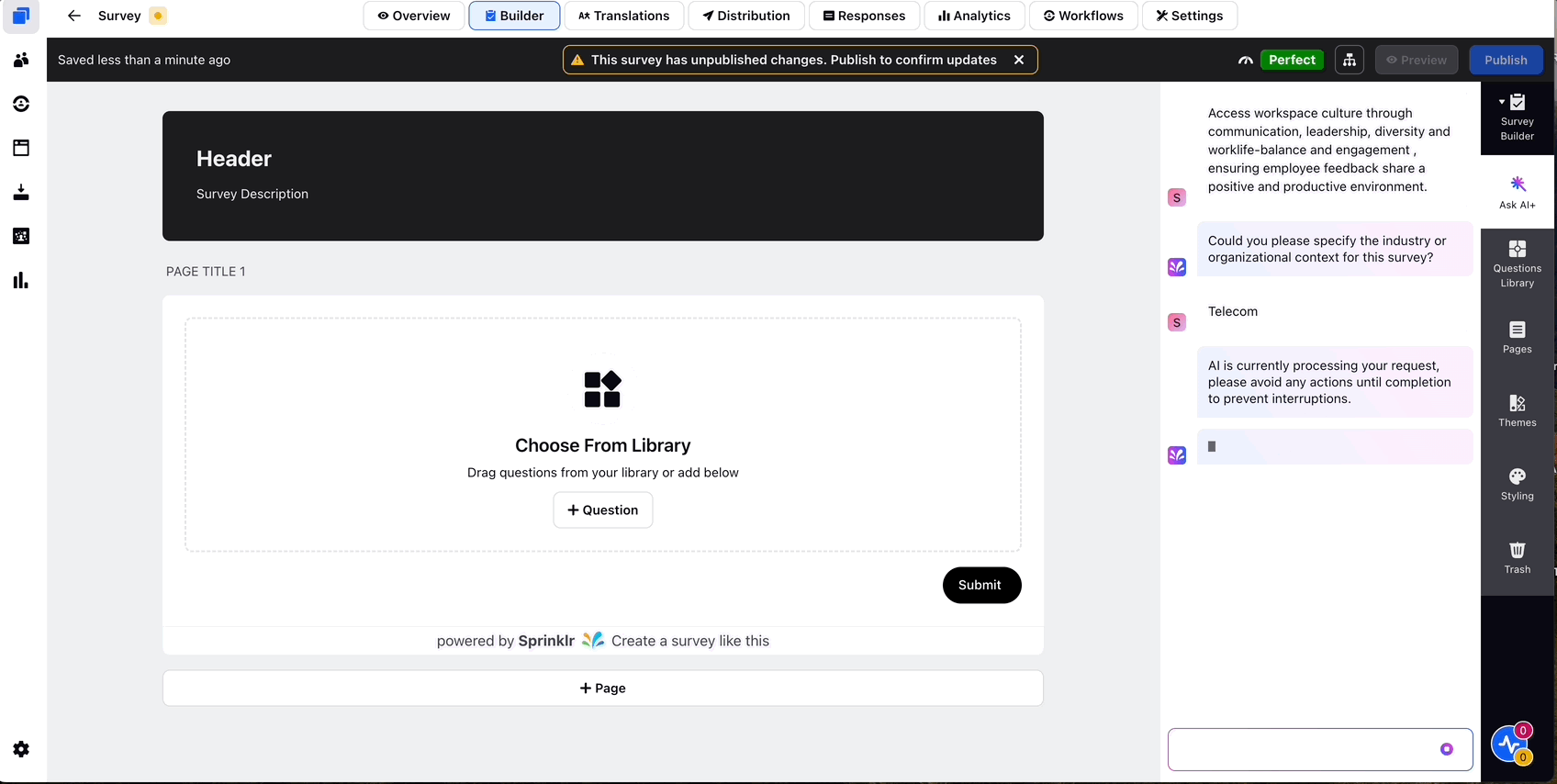1557x784 pixels.
Task: Click the Choose From Library blocks icon
Action: 602,389
